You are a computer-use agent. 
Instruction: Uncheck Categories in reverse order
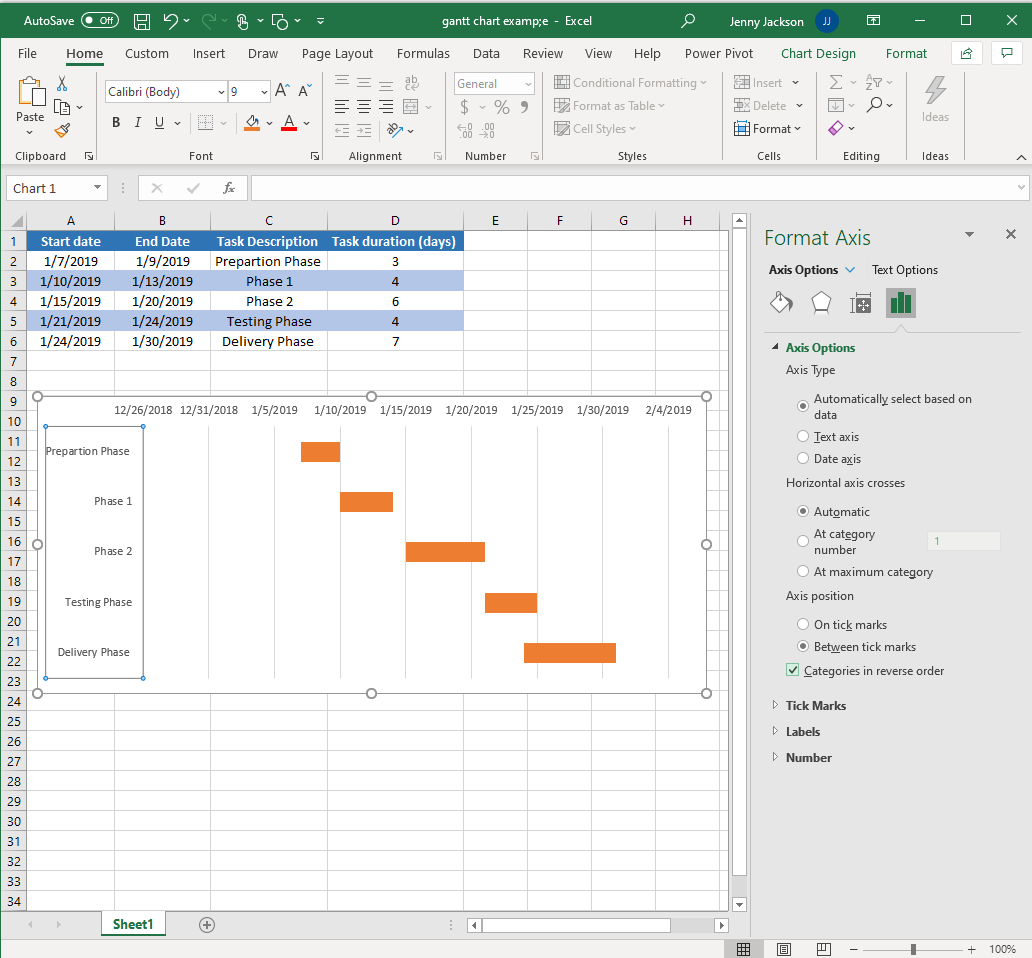pos(793,670)
